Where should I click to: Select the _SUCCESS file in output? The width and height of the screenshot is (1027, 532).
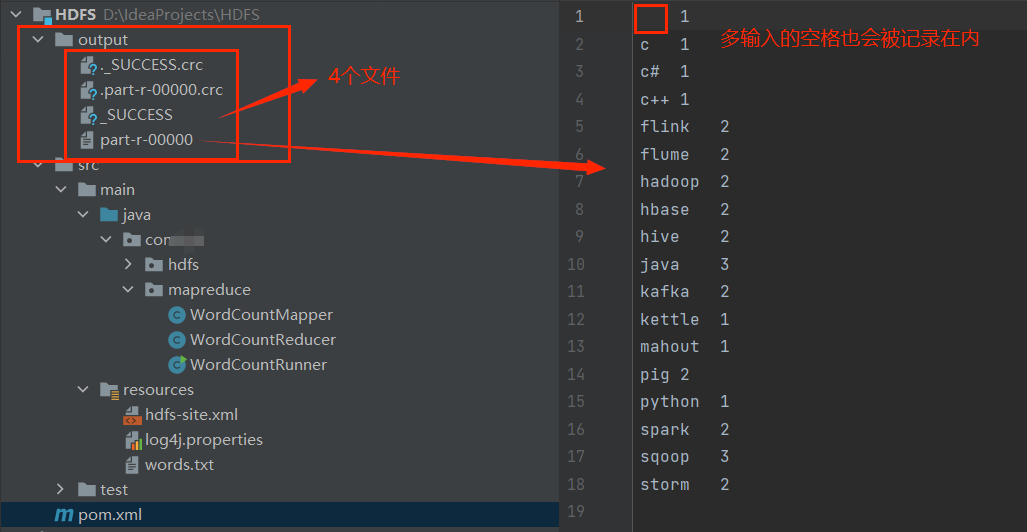pyautogui.click(x=136, y=115)
